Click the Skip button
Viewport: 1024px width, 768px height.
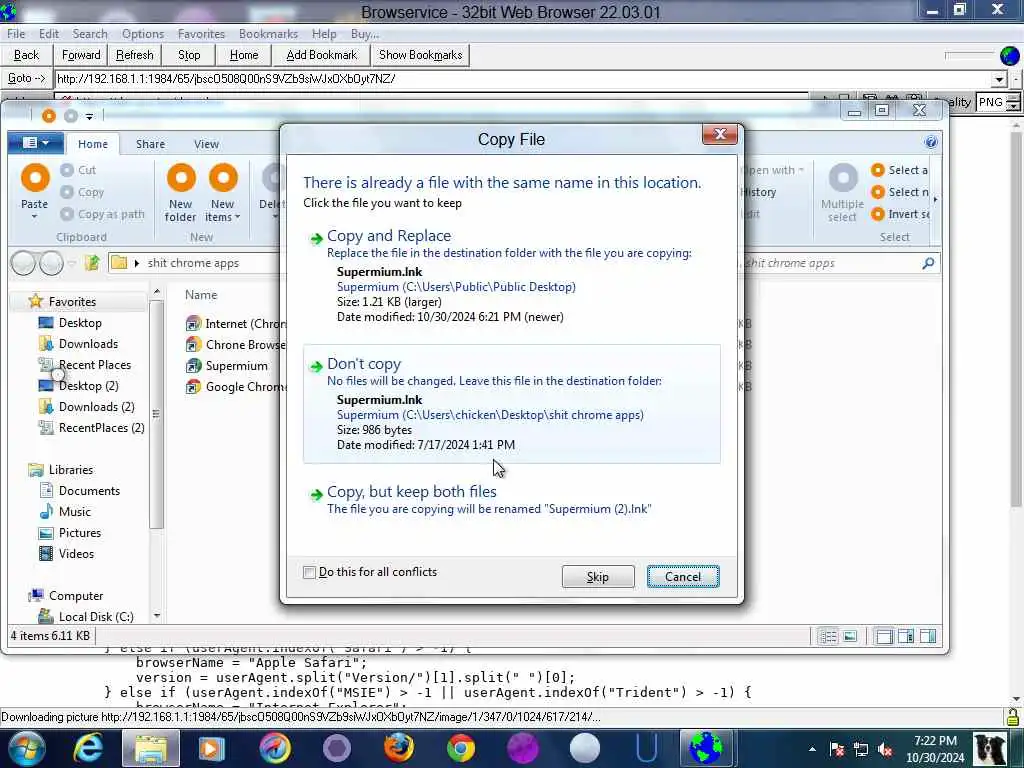tap(598, 577)
